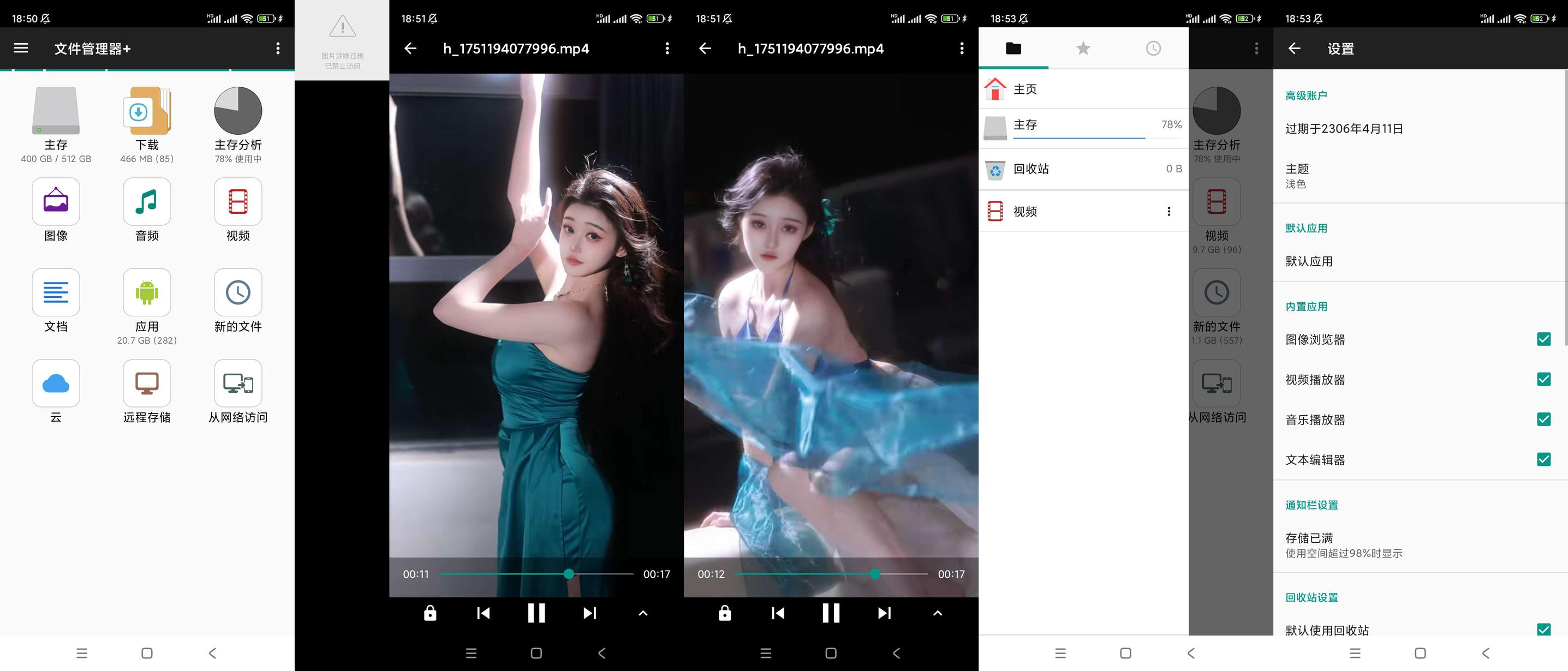Pause the video showing 00:11
Screen dimensions: 1568x671
536,613
